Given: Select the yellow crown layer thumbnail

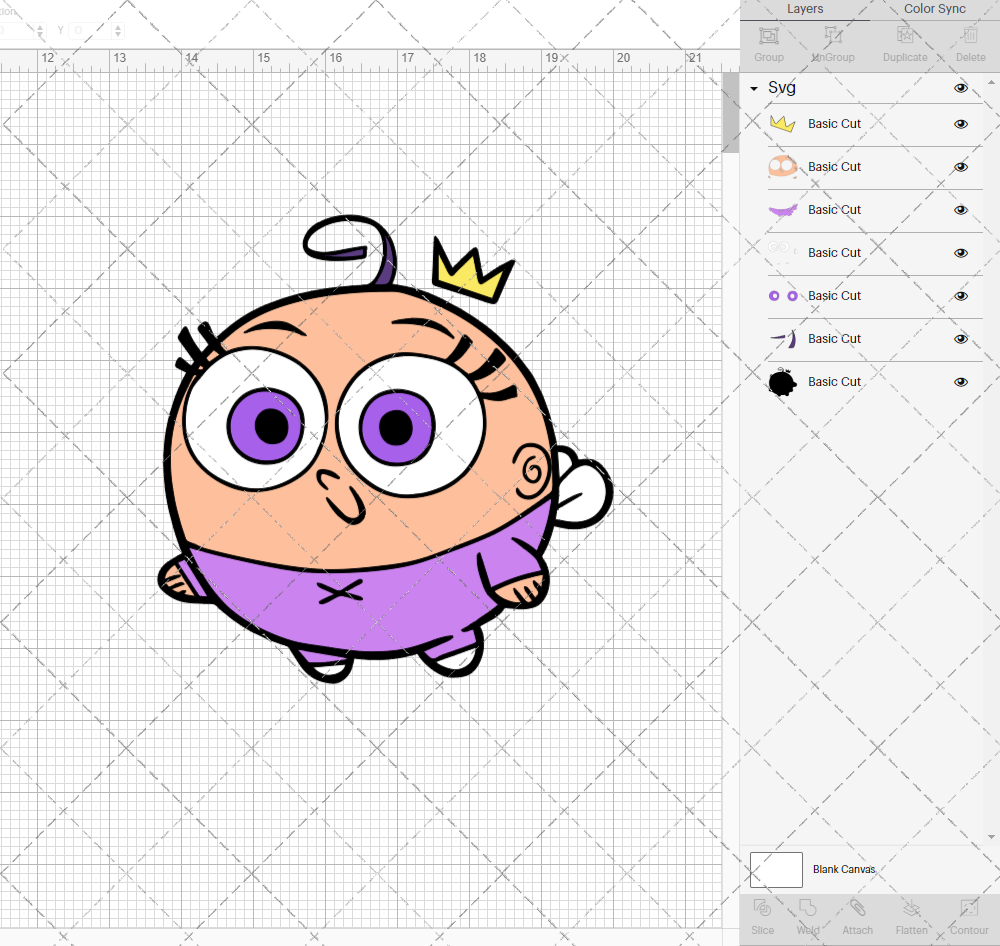Looking at the screenshot, I should point(783,124).
